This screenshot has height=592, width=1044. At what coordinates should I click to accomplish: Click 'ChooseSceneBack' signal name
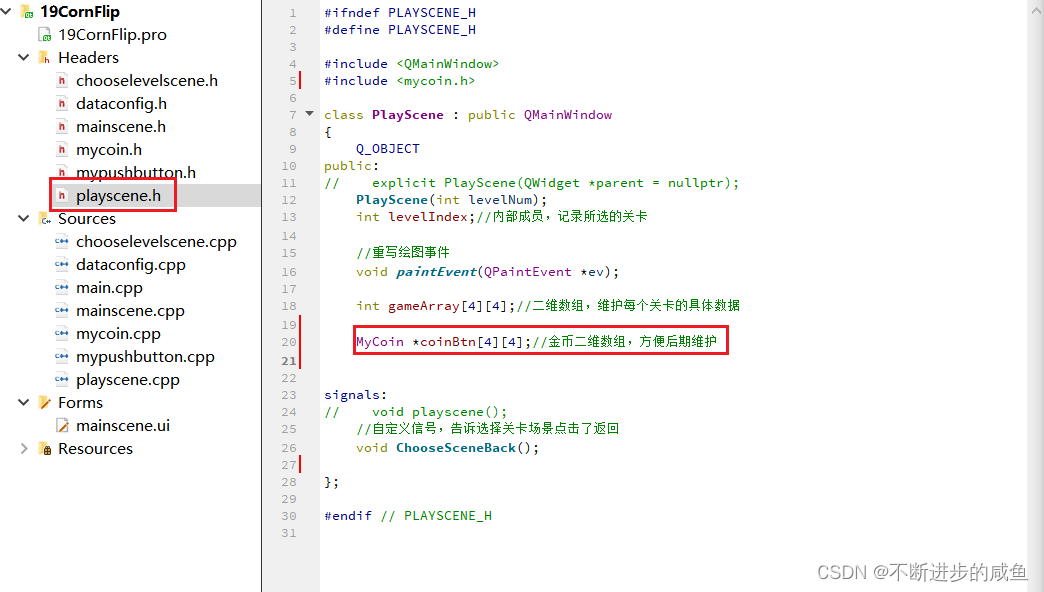pyautogui.click(x=455, y=448)
